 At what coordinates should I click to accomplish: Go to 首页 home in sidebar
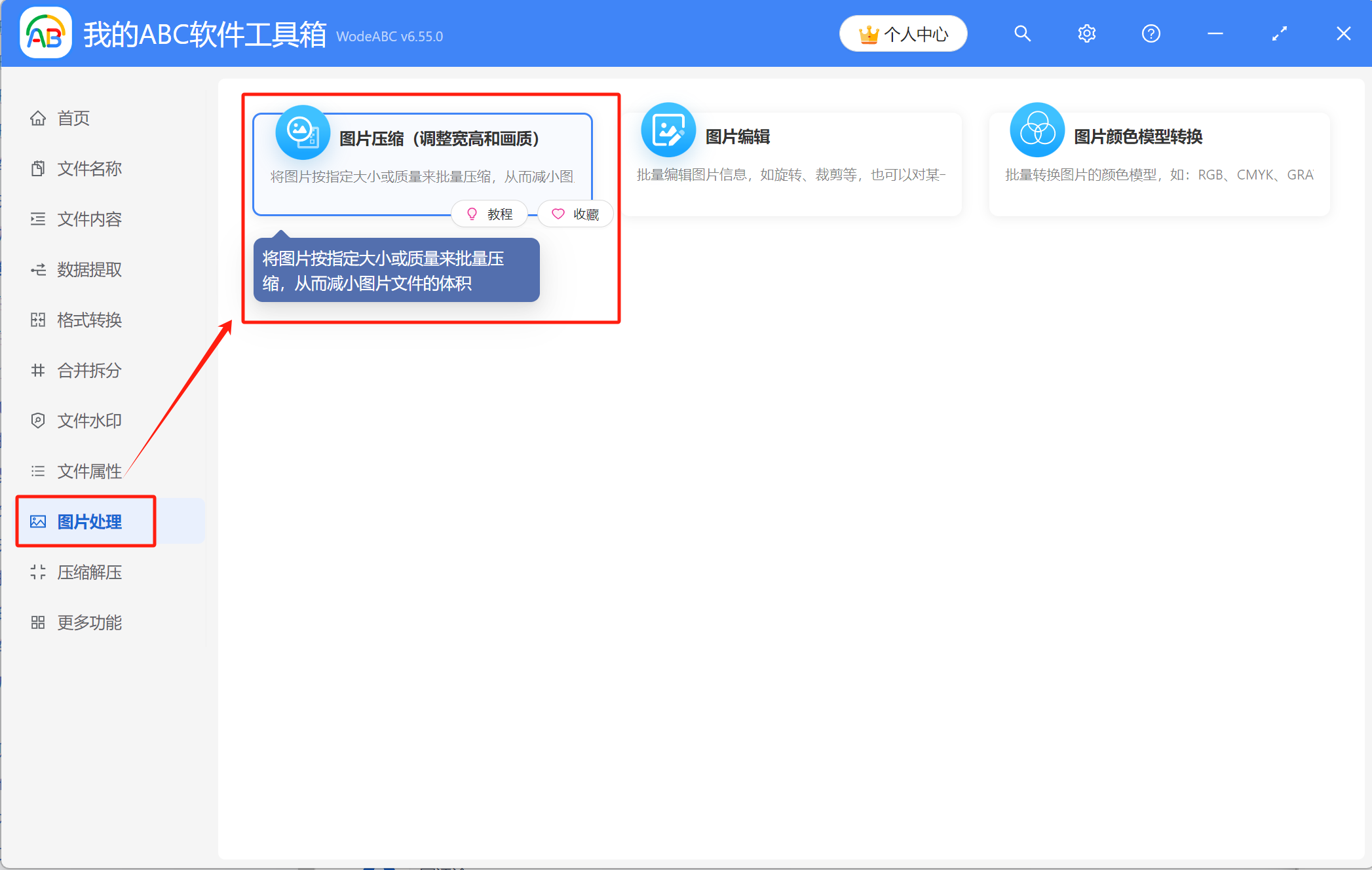(x=73, y=118)
